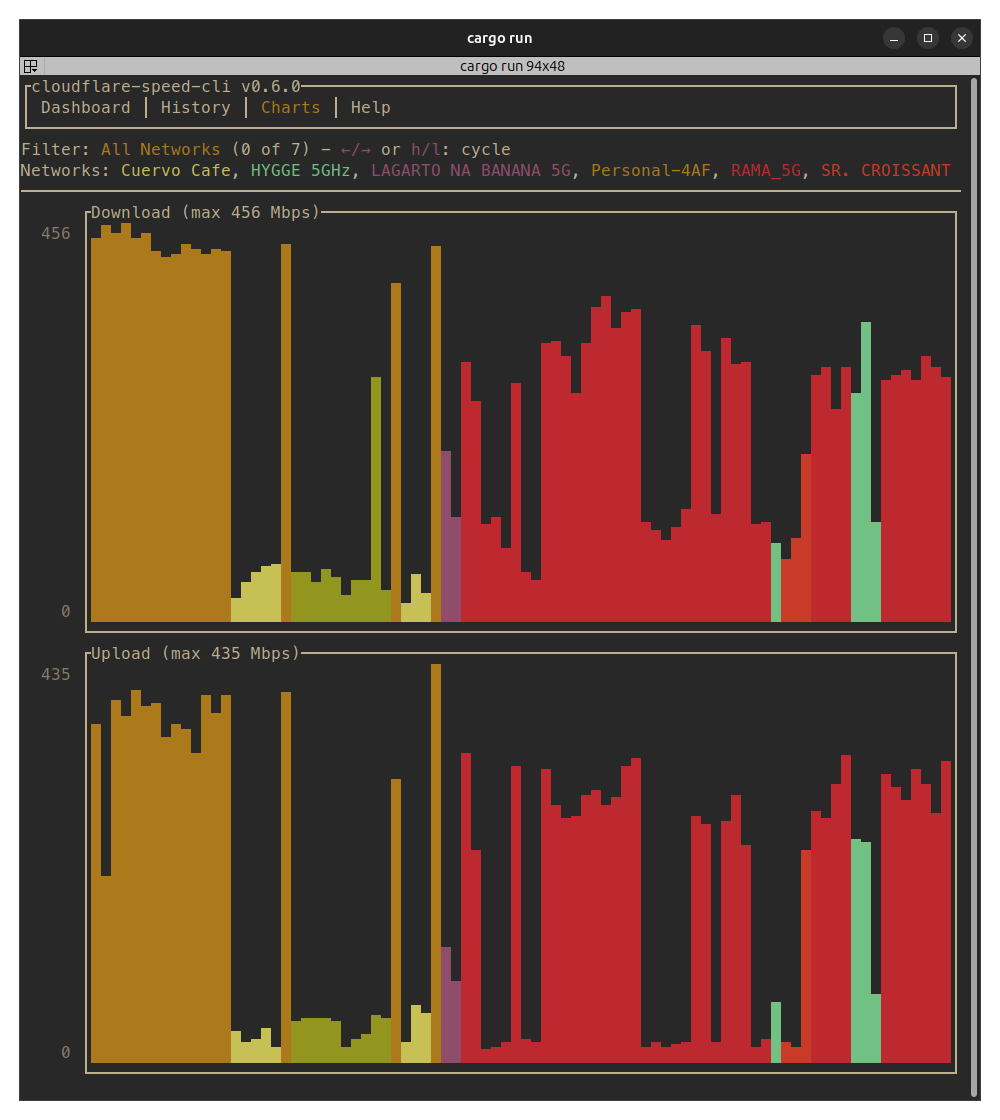Image resolution: width=1000 pixels, height=1120 pixels.
Task: Select the Charts tab
Action: point(290,107)
